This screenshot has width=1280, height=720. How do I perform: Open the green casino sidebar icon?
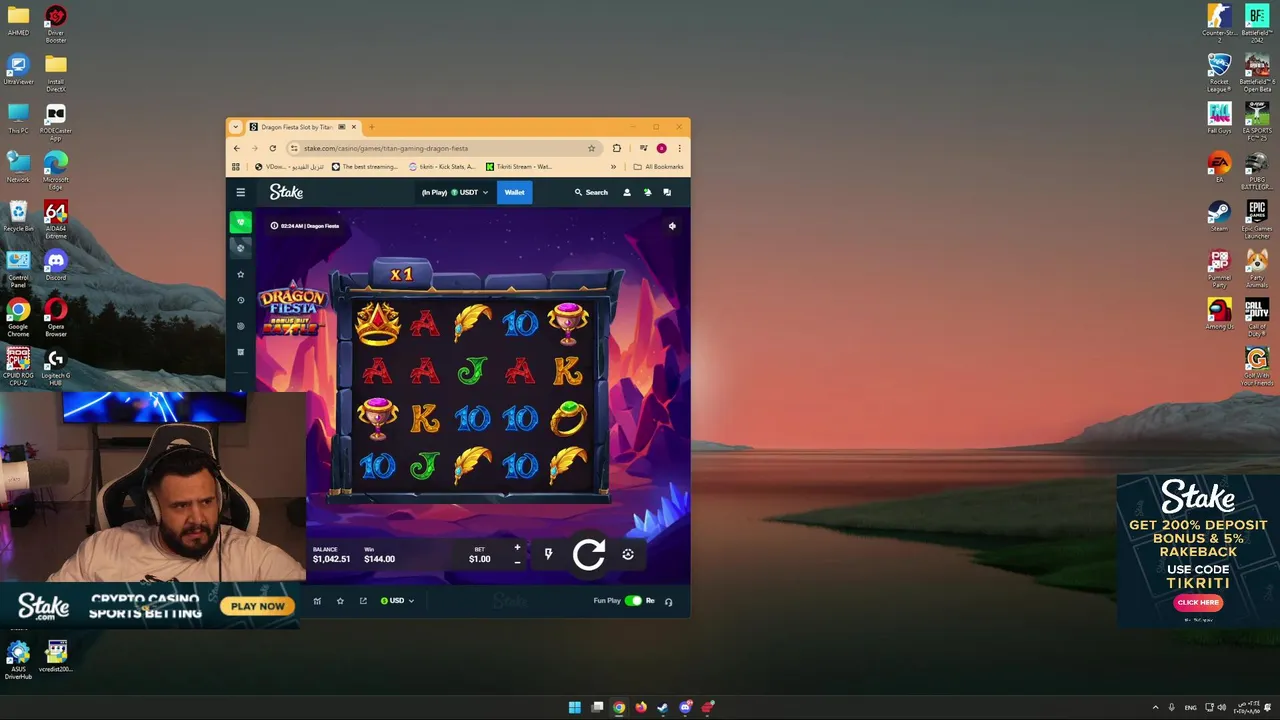(240, 222)
